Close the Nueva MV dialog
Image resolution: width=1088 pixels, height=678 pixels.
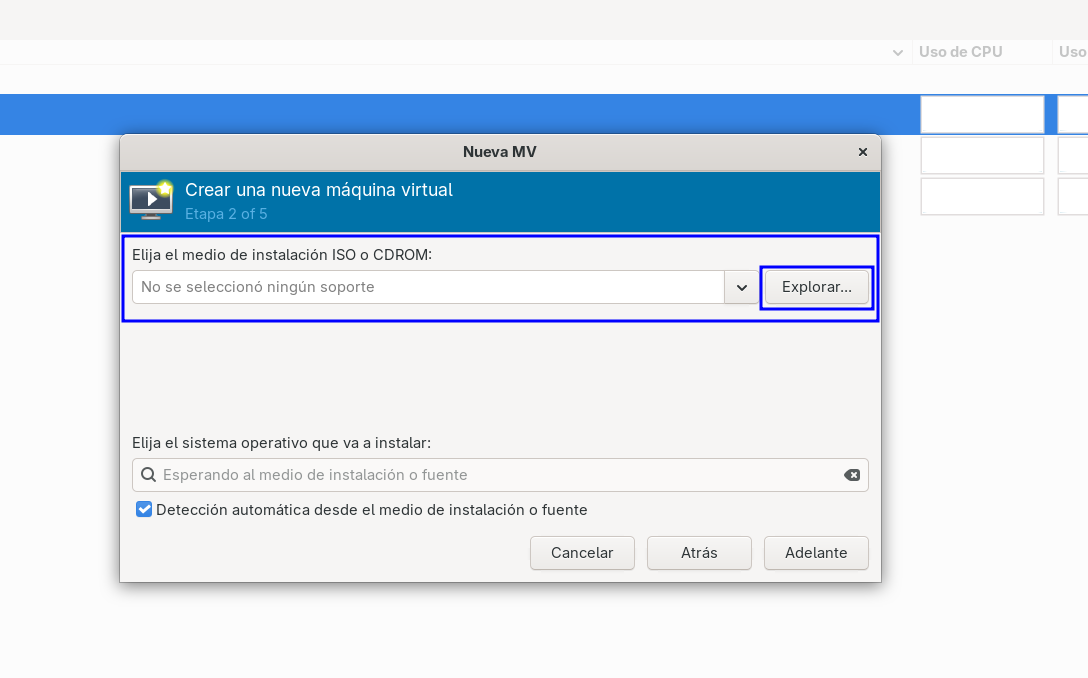[x=862, y=152]
